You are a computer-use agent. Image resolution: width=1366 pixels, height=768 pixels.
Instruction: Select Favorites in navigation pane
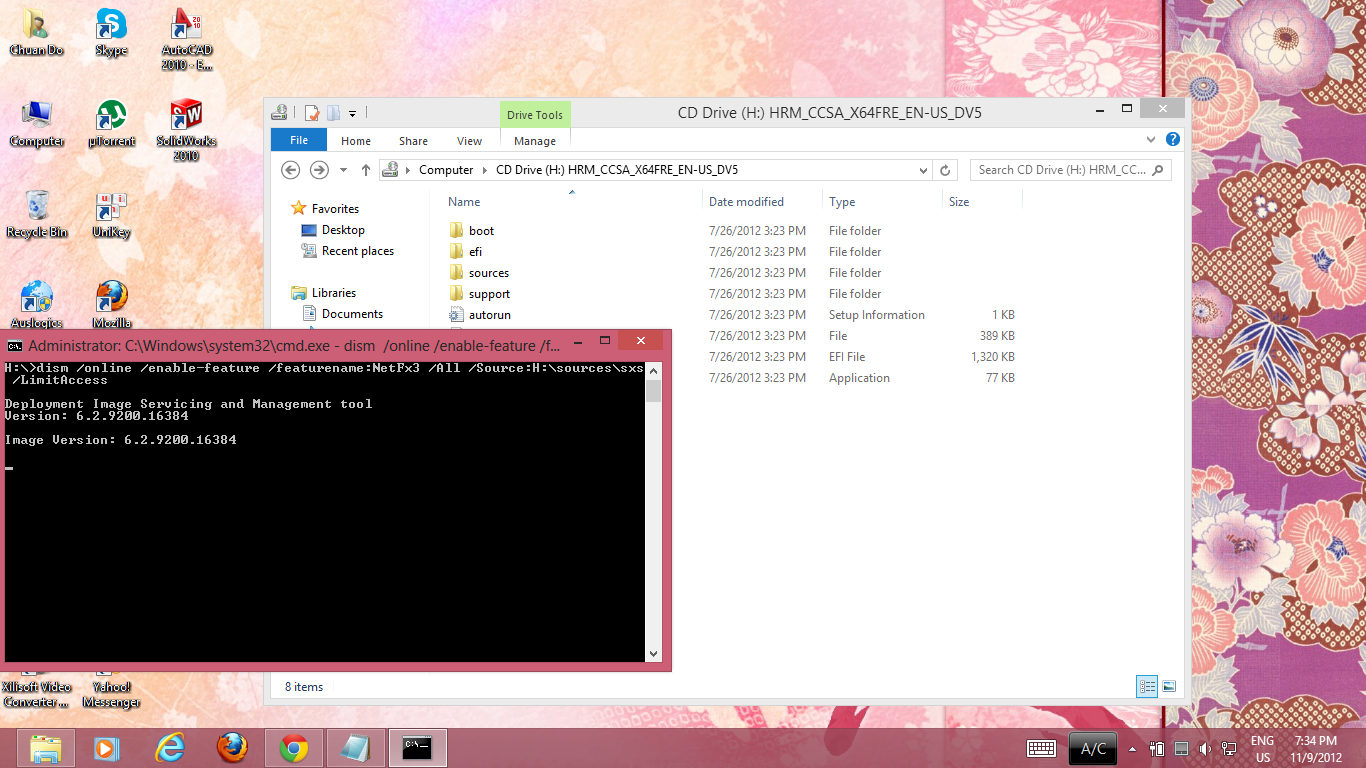335,209
